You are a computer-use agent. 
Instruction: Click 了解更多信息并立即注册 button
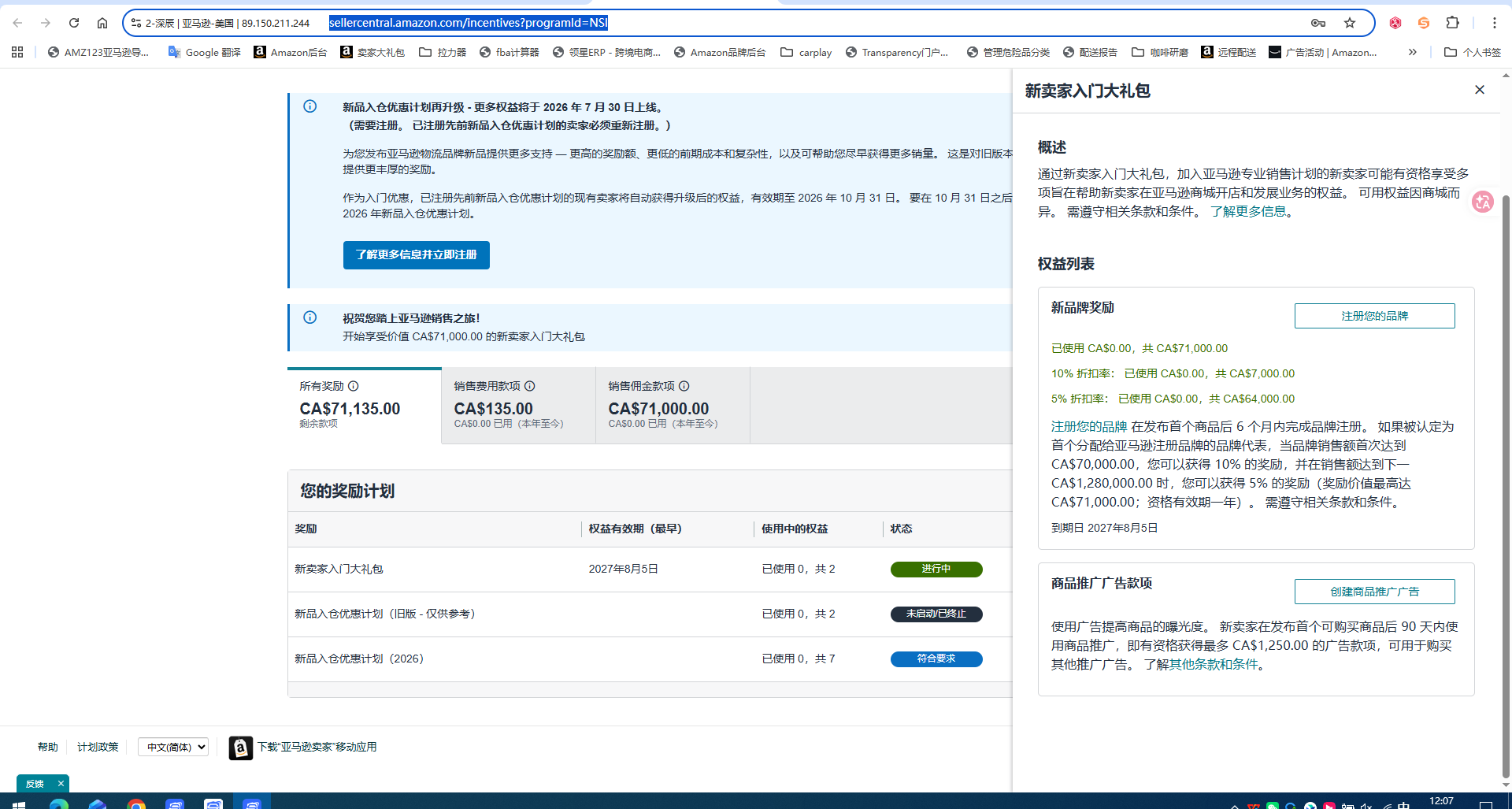click(417, 255)
